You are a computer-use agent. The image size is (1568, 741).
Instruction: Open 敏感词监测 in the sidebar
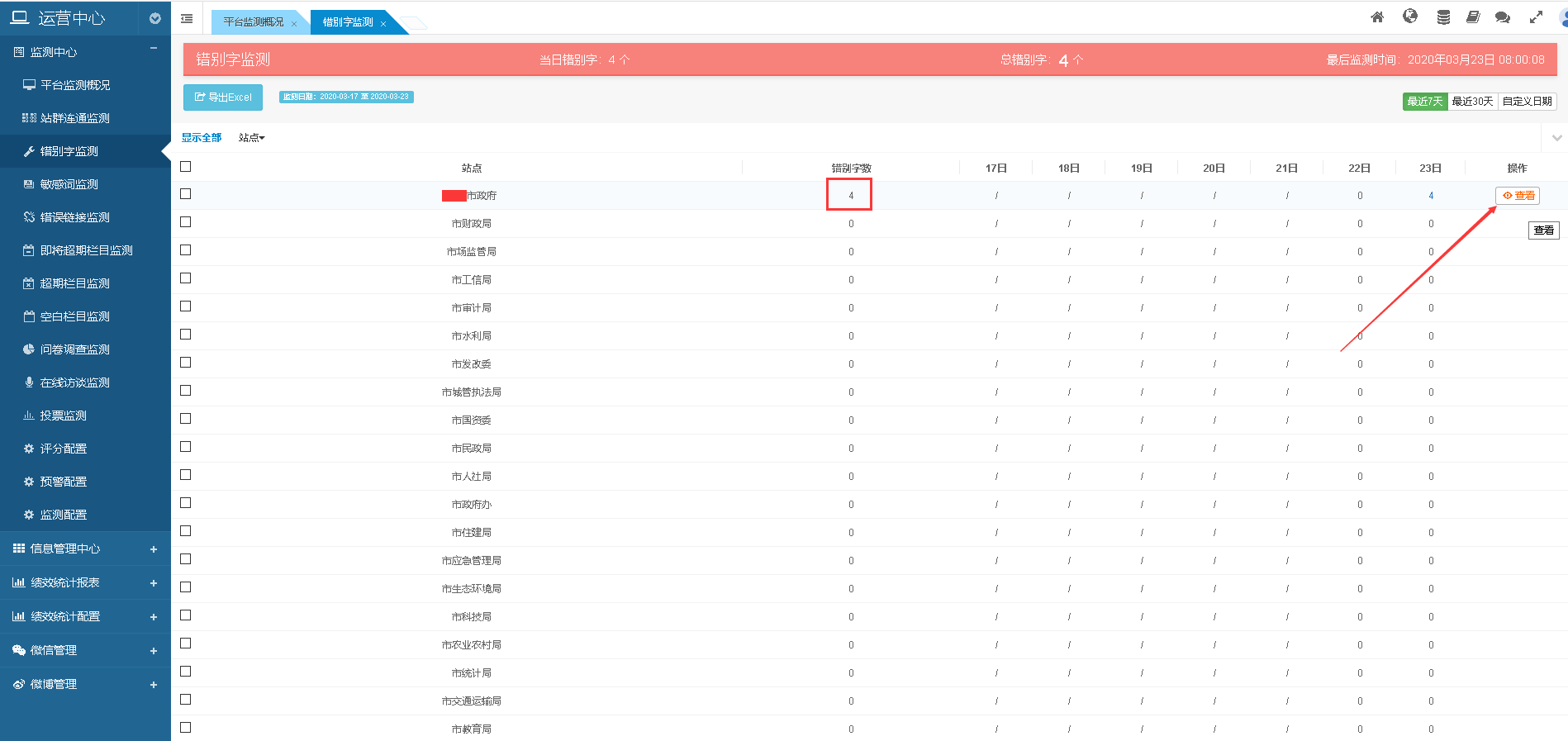(69, 184)
